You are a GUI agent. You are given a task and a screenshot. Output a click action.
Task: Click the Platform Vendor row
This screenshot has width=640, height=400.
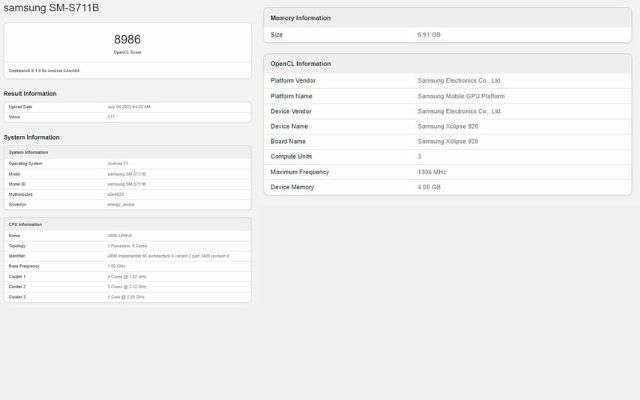point(447,80)
